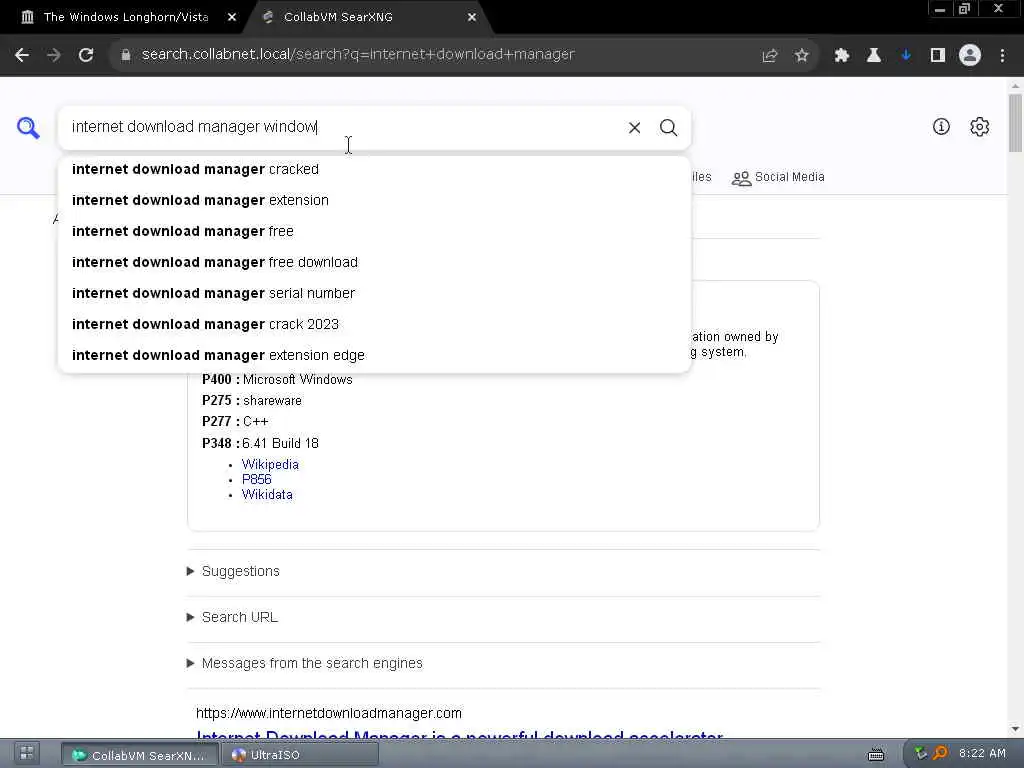Choose suggestion 'internet download manager free download'

tap(374, 263)
